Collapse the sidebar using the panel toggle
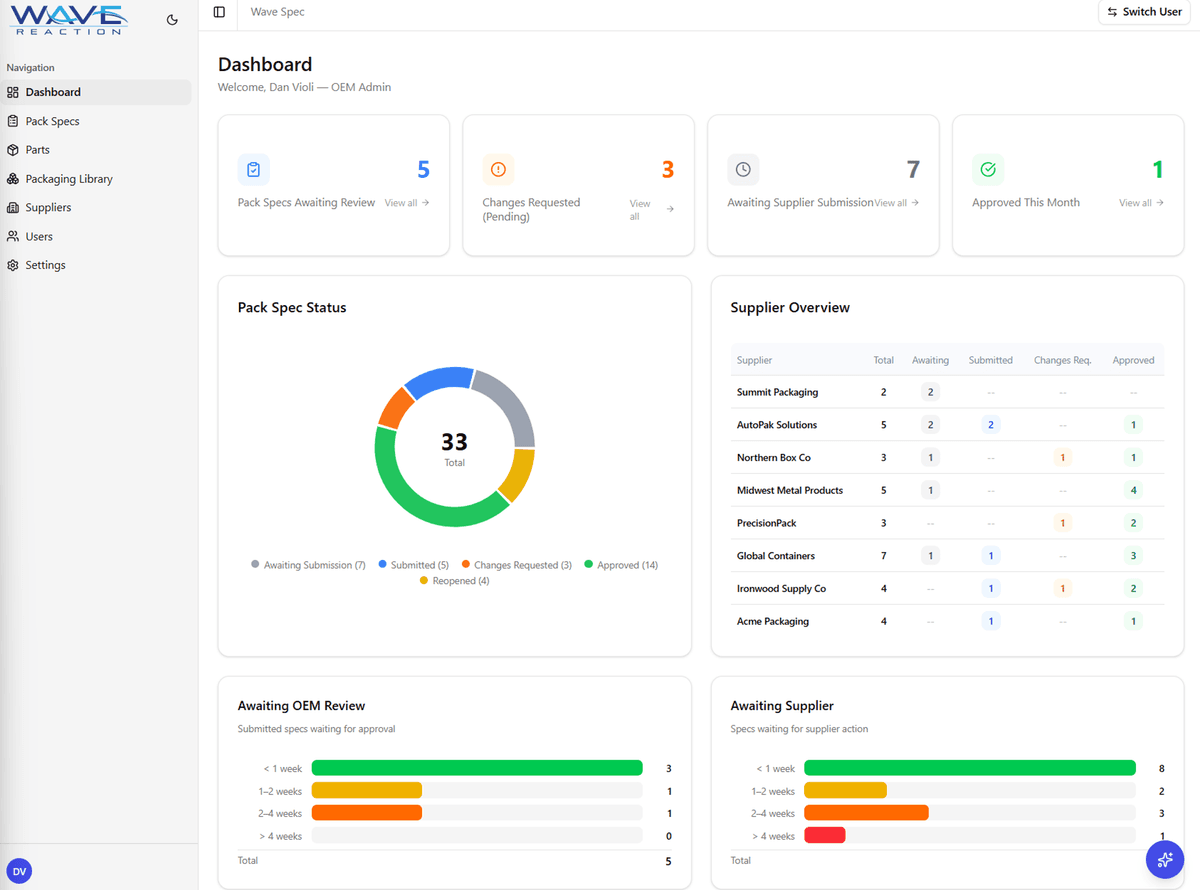The width and height of the screenshot is (1200, 890). click(x=218, y=12)
